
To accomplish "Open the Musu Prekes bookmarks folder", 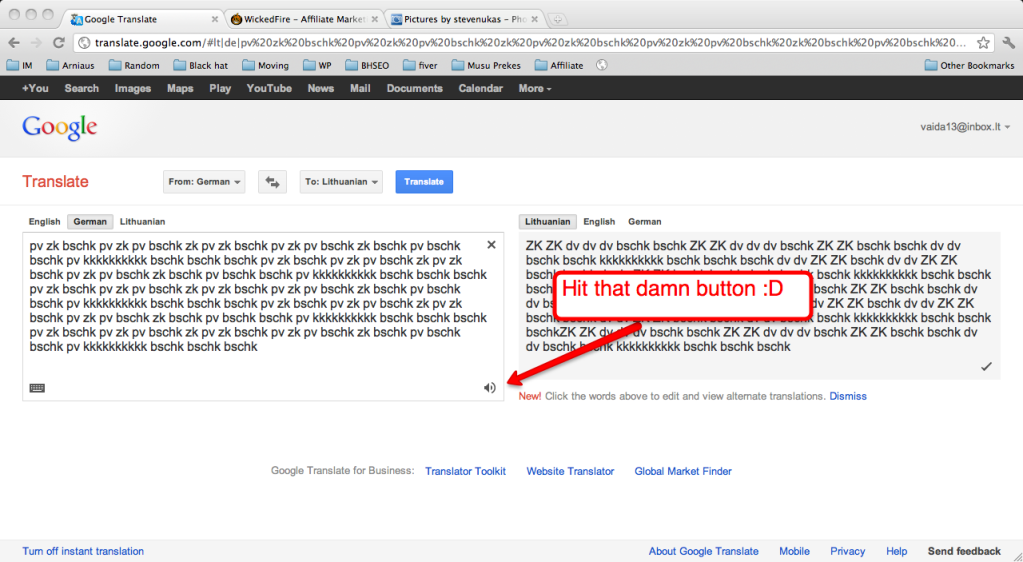I will 486,65.
